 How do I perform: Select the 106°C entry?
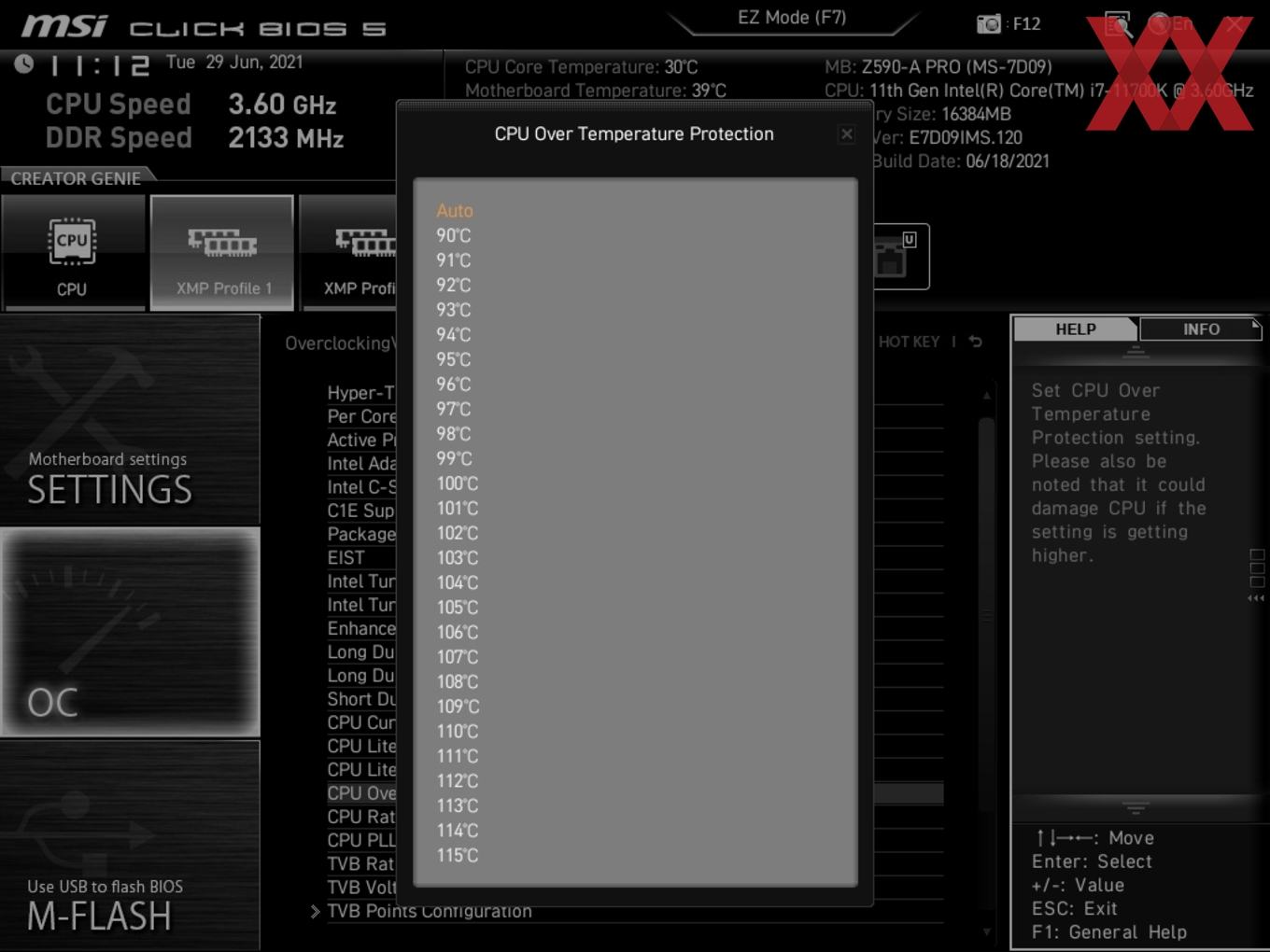(x=458, y=632)
